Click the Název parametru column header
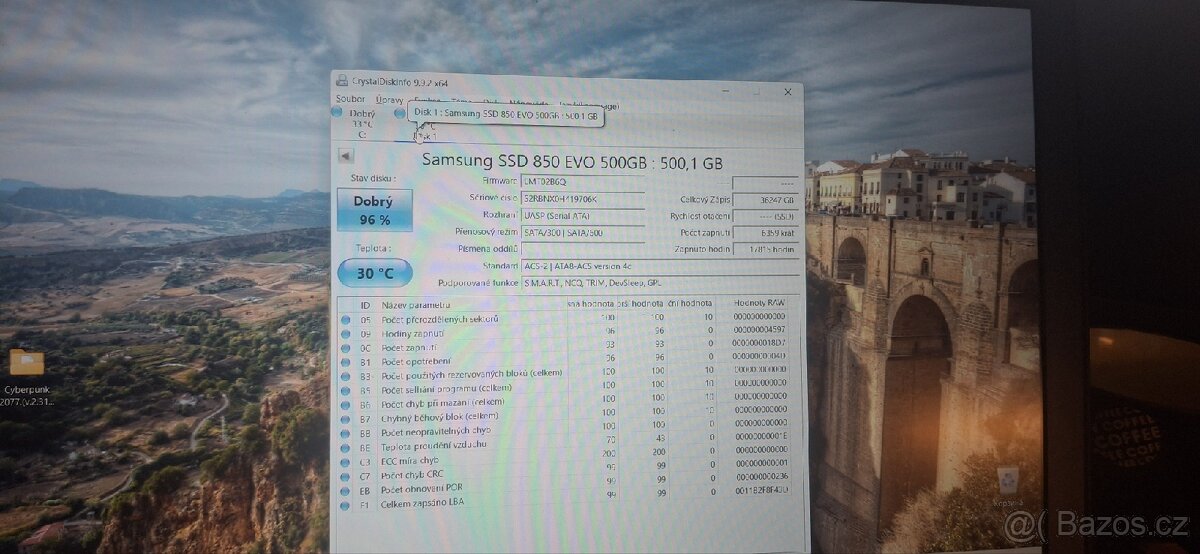The image size is (1200, 554). point(415,305)
